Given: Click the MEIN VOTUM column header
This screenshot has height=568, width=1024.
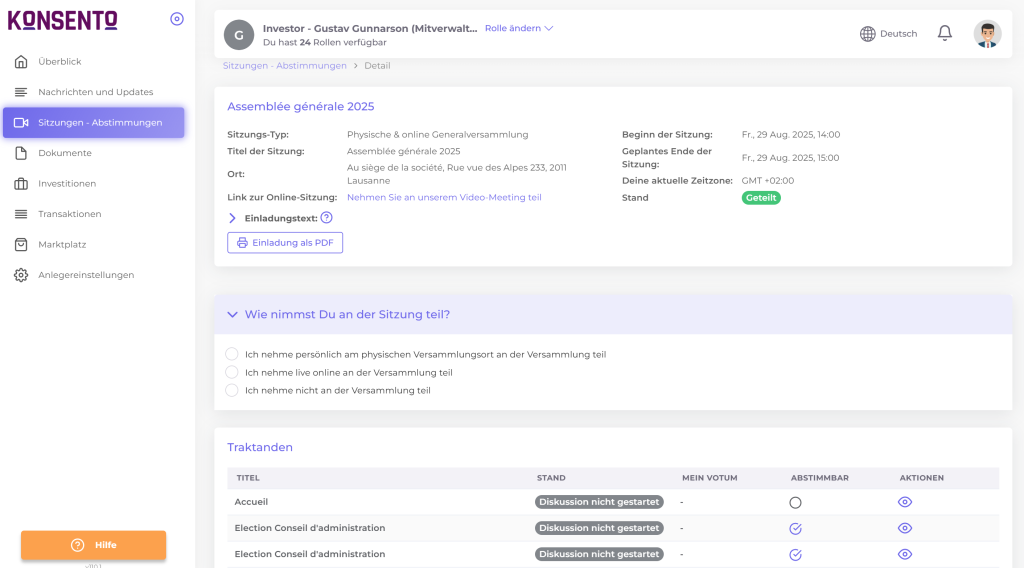Looking at the screenshot, I should click(710, 478).
